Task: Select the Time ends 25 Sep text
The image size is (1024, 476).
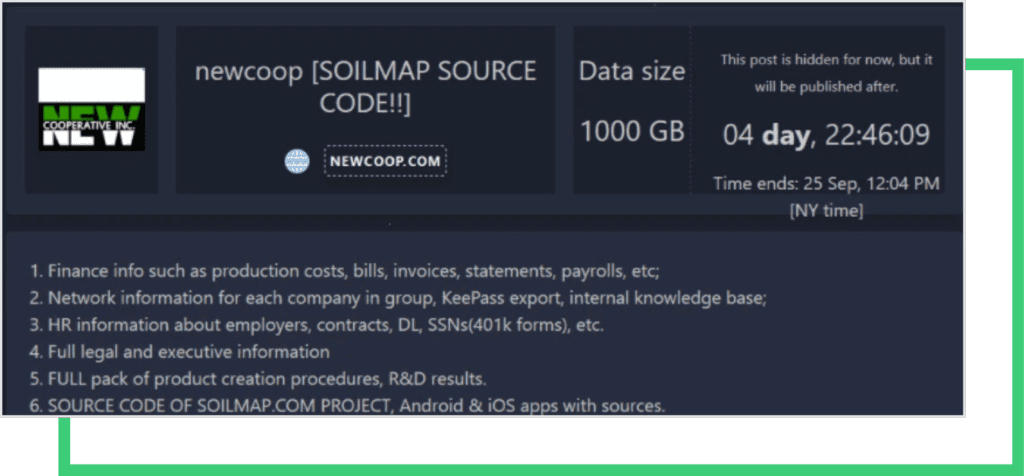Action: click(x=826, y=184)
